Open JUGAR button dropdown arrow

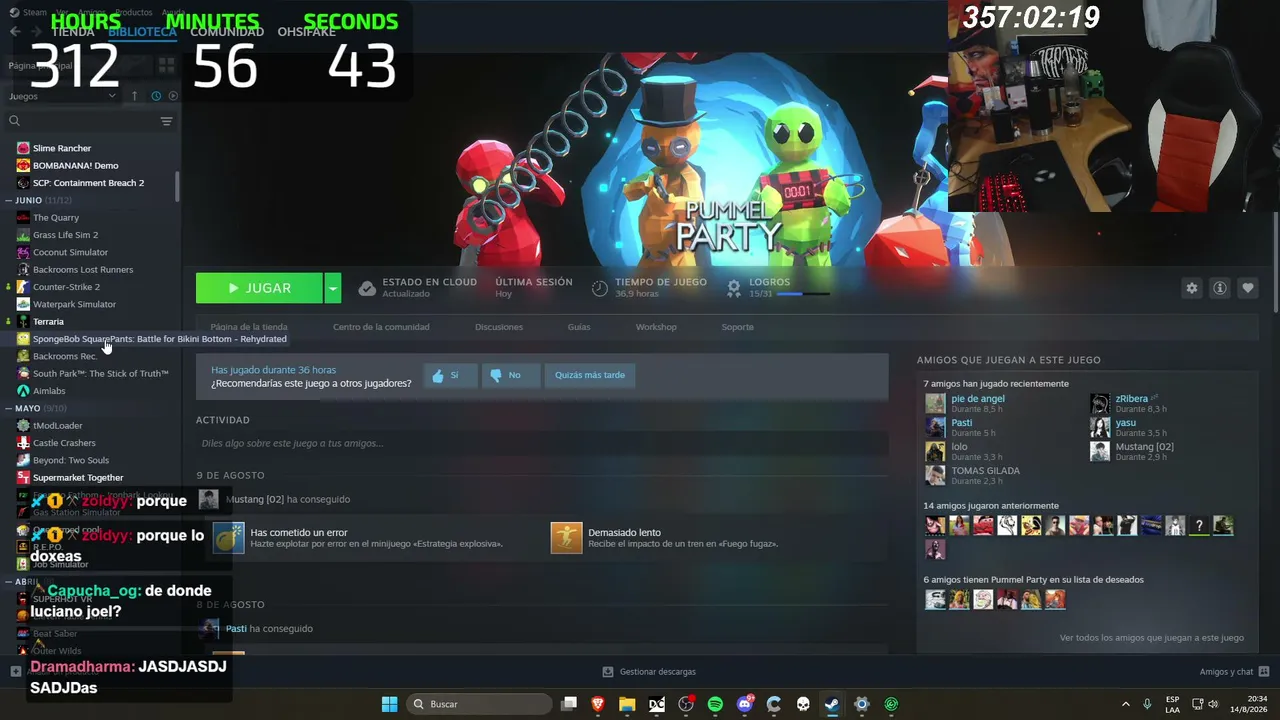[x=333, y=288]
